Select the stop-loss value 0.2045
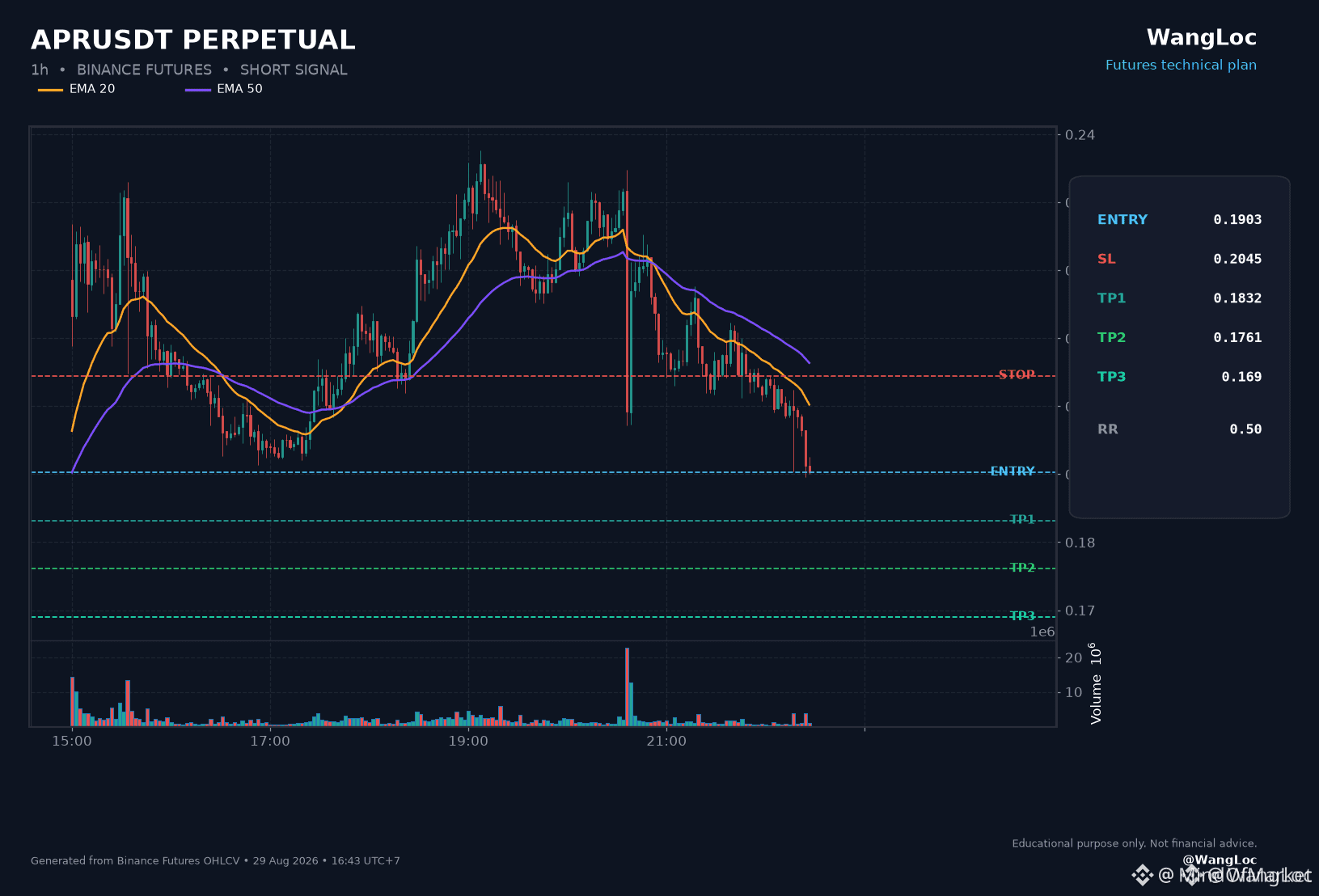This screenshot has width=1319, height=896. (1237, 259)
